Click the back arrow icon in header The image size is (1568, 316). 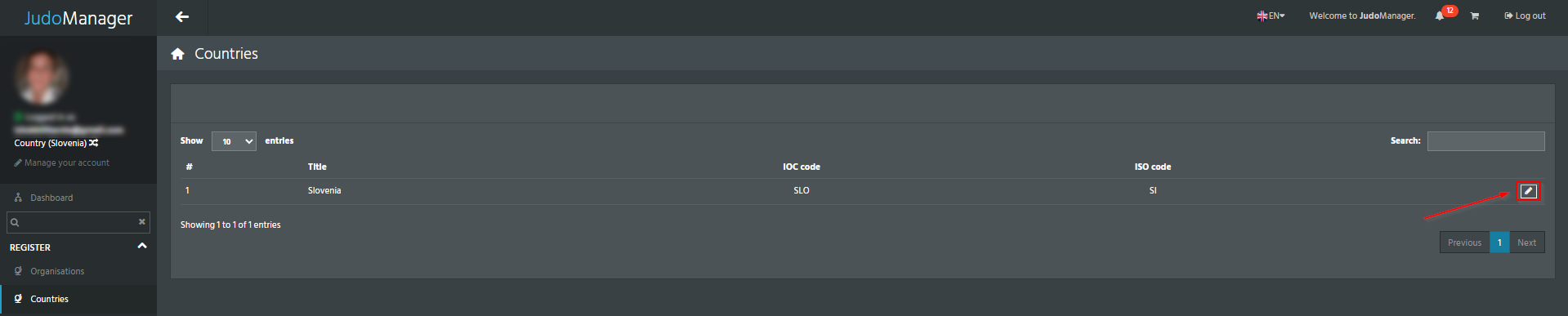tap(182, 16)
